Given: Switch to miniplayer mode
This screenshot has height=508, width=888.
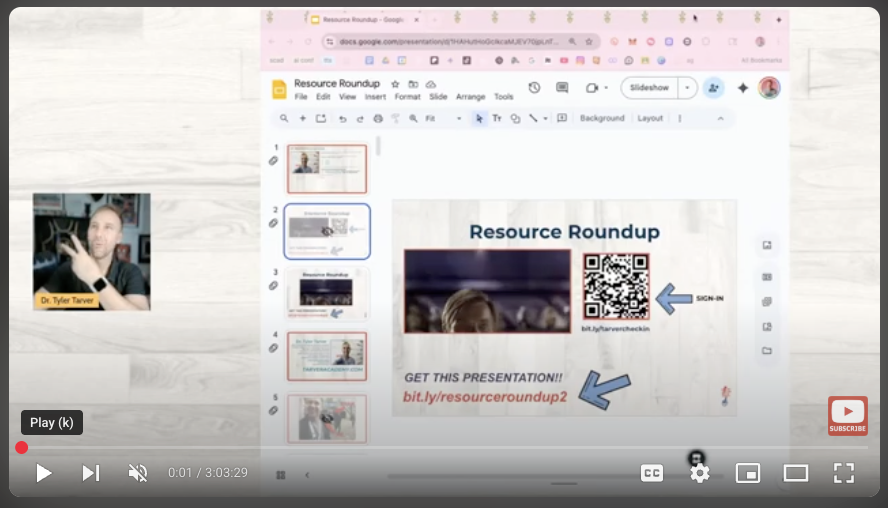Looking at the screenshot, I should point(748,473).
